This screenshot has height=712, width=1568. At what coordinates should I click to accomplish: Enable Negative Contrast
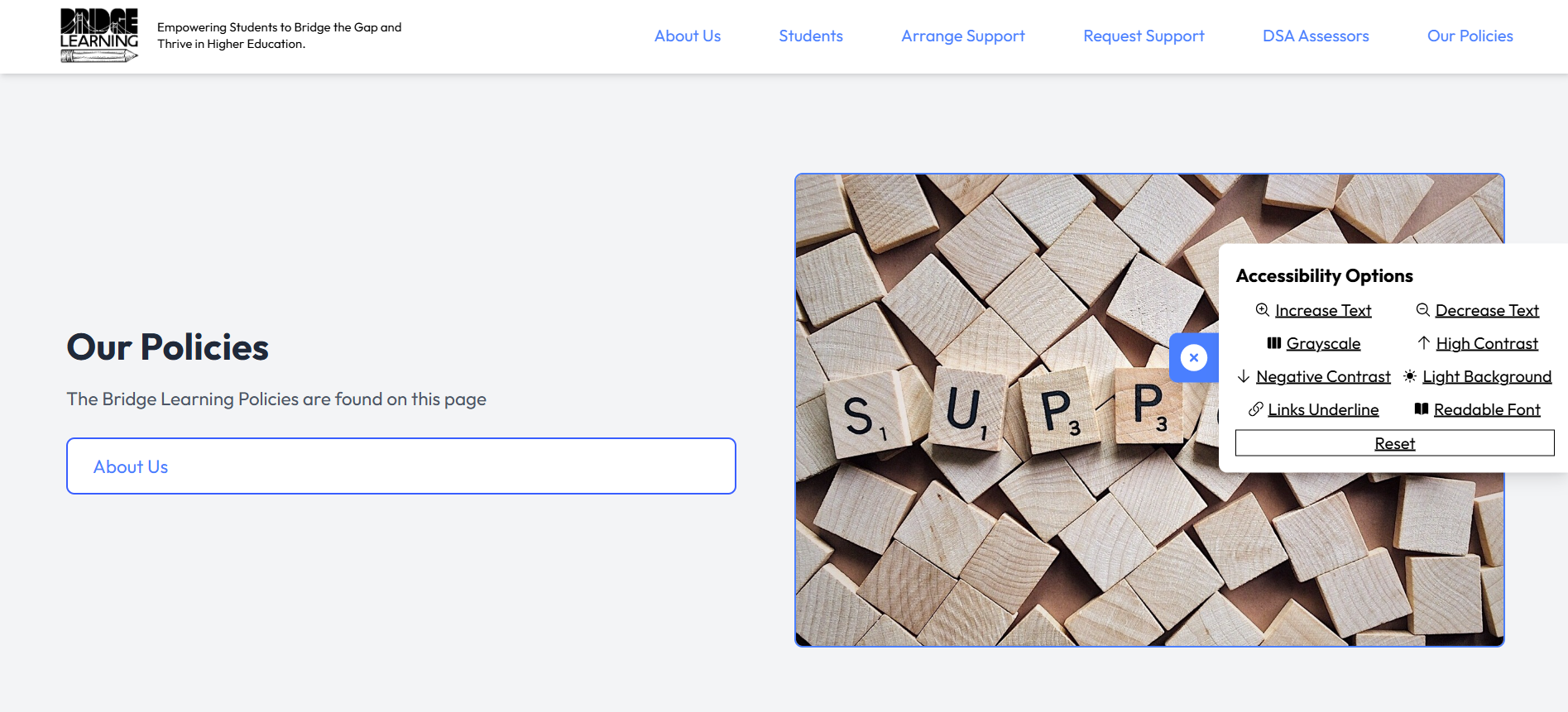pyautogui.click(x=1324, y=376)
